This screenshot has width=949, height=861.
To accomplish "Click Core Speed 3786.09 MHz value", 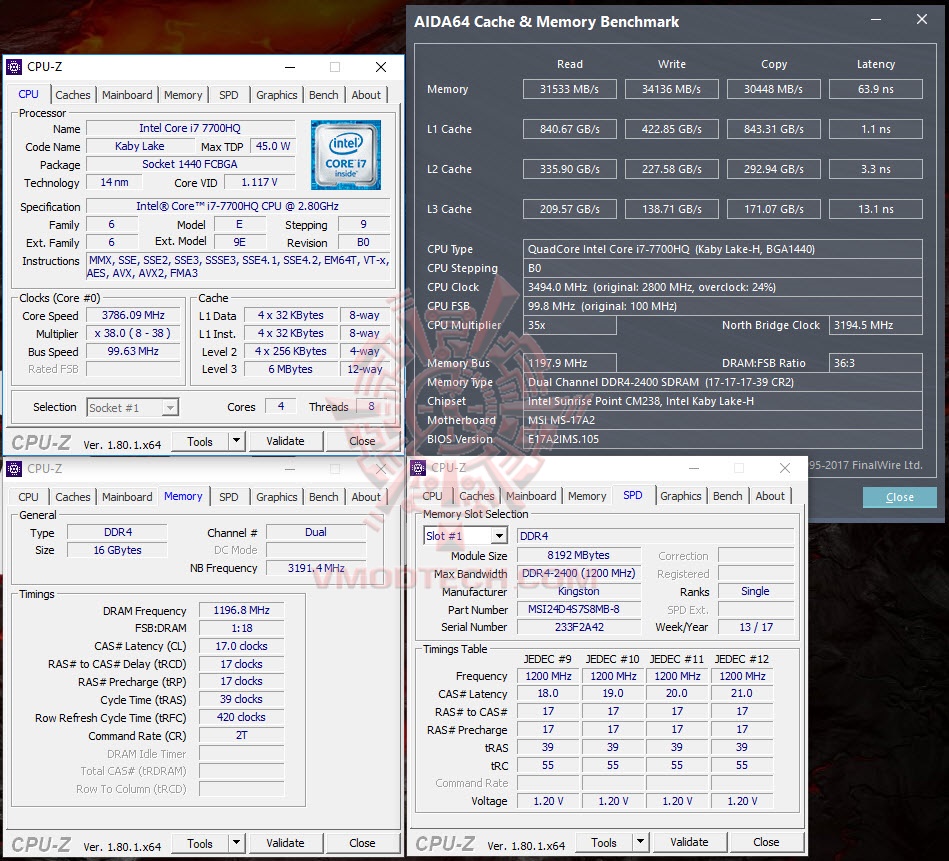I will pos(133,315).
